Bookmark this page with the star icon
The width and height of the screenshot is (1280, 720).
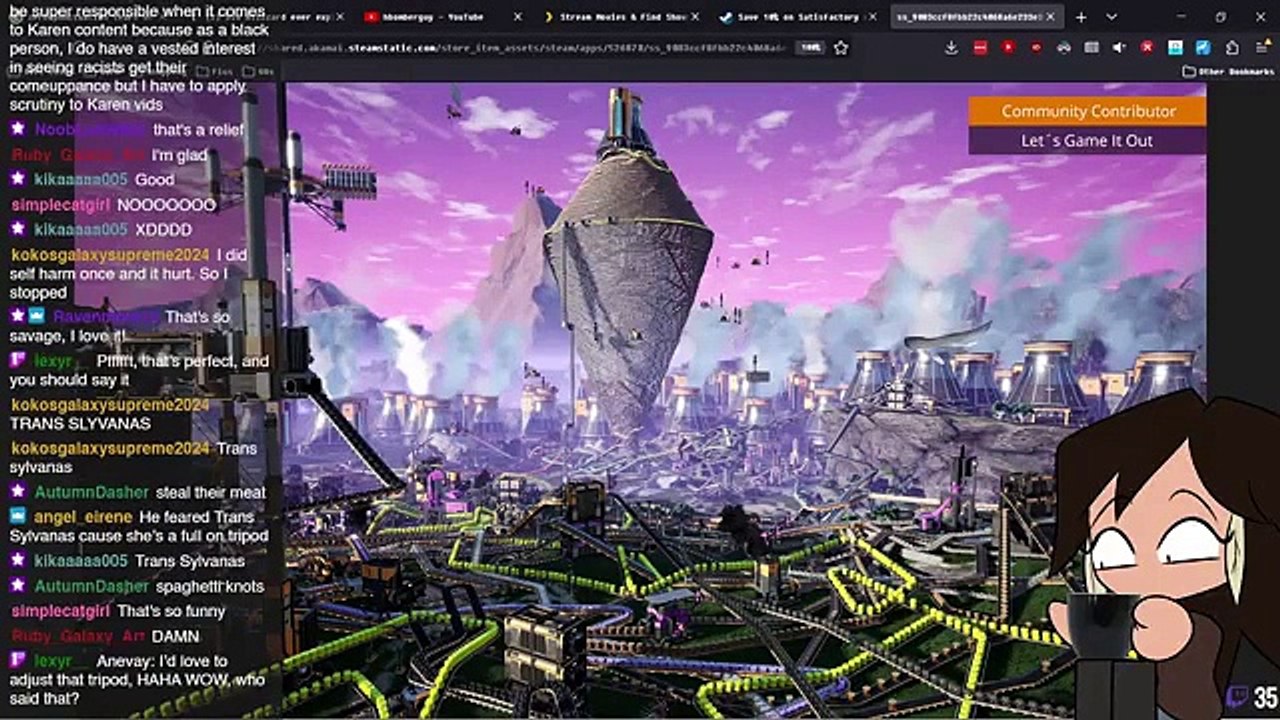841,47
